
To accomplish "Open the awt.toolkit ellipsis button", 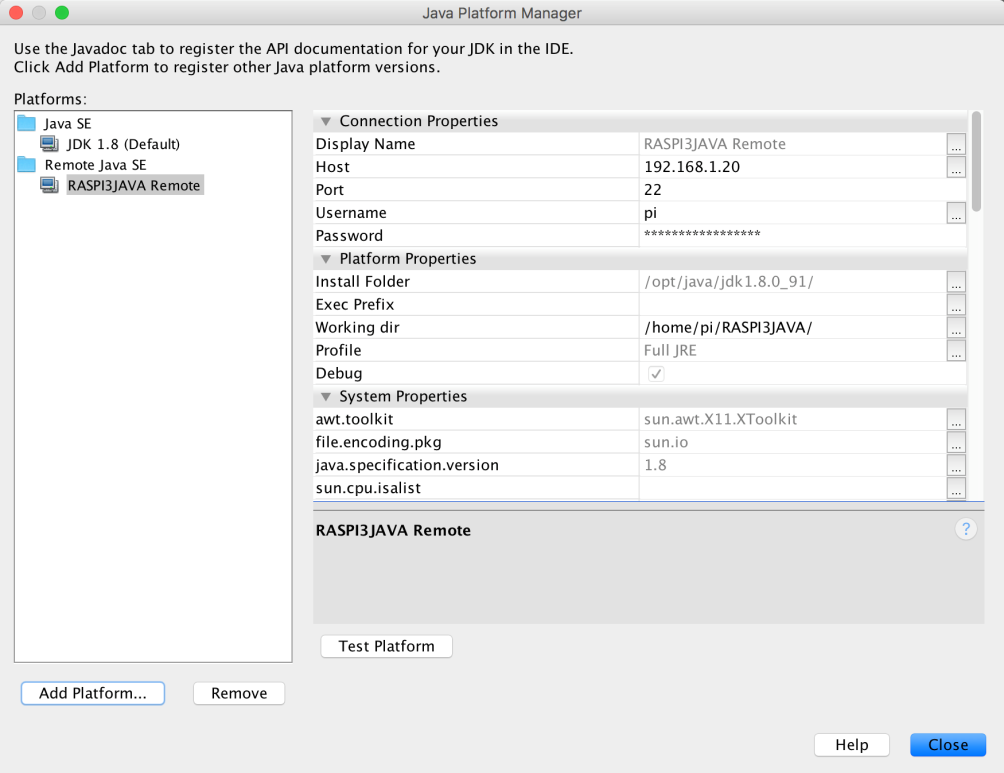I will [956, 419].
